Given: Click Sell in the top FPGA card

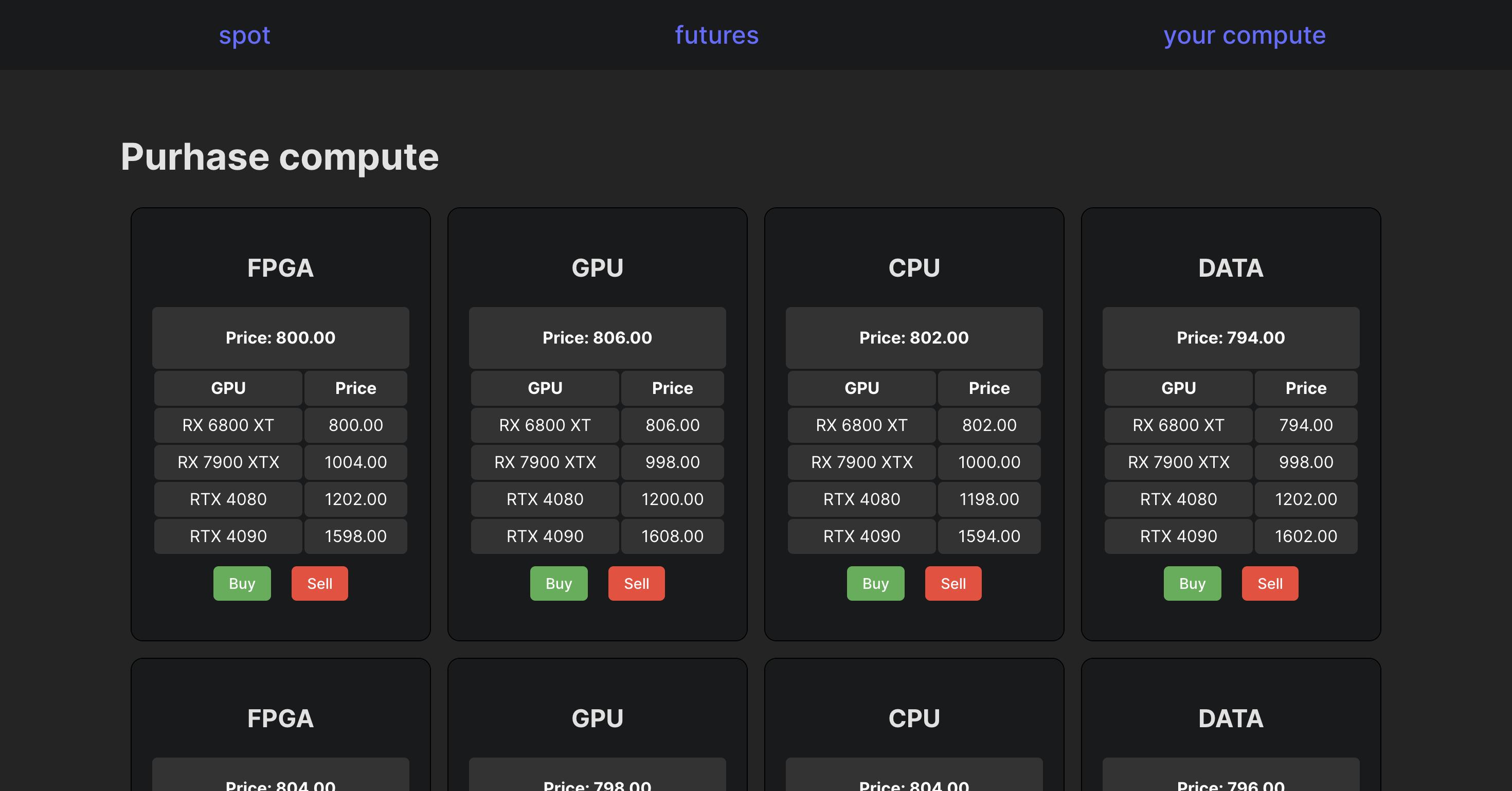Looking at the screenshot, I should pyautogui.click(x=319, y=583).
